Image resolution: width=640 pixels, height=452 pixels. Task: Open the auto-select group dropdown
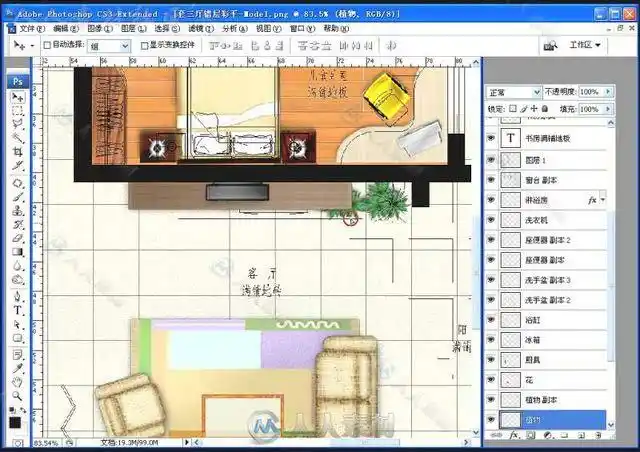click(109, 46)
